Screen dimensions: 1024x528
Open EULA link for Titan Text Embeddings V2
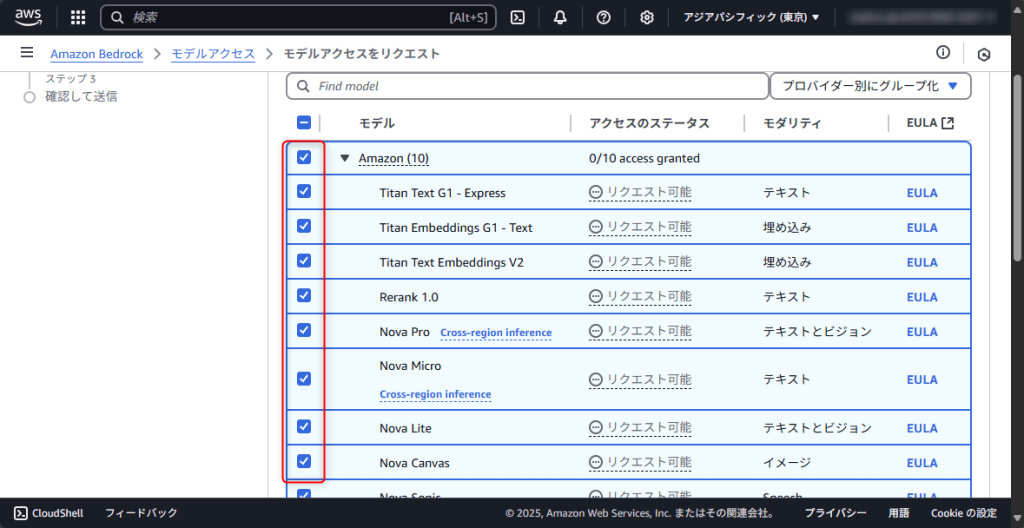click(x=922, y=262)
